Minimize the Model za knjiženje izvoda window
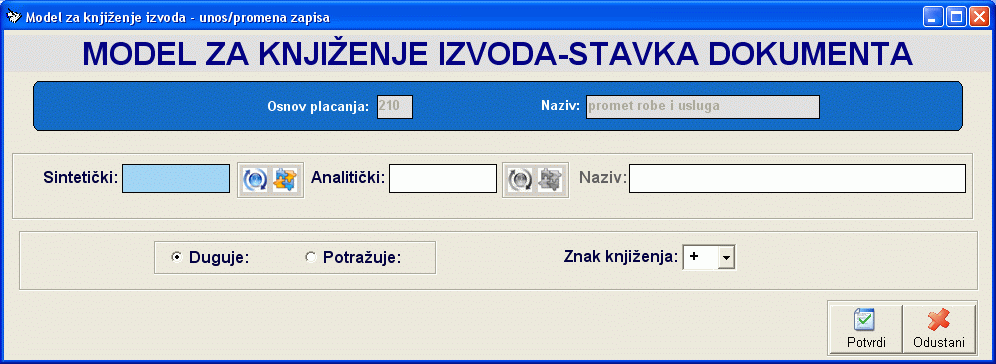This screenshot has width=996, height=364. click(x=932, y=17)
